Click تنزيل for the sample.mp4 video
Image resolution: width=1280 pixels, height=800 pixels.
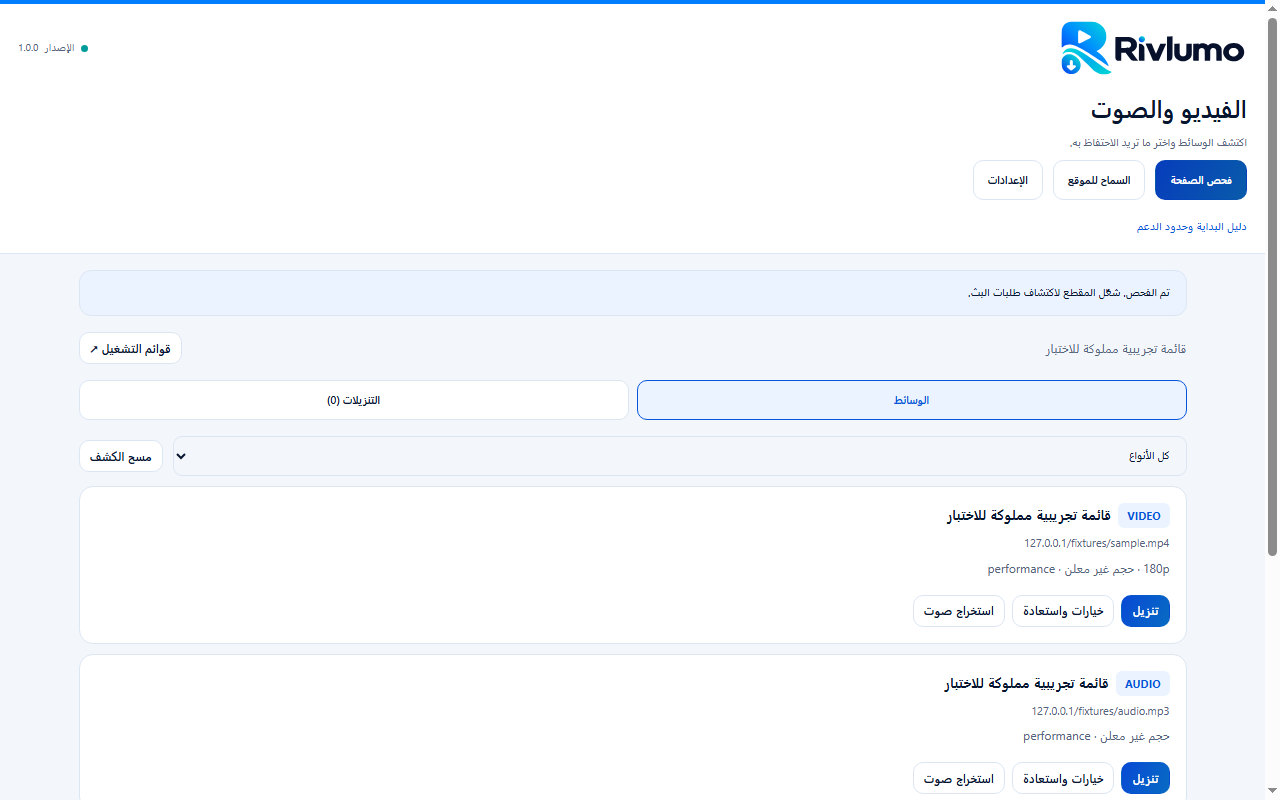[1145, 611]
